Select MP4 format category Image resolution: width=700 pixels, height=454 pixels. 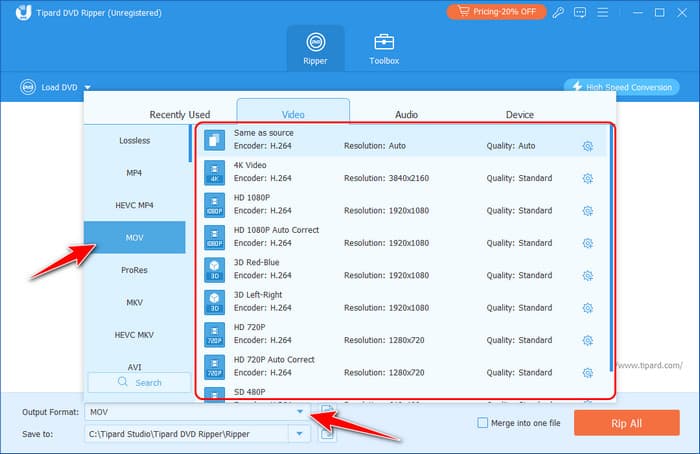tap(134, 173)
